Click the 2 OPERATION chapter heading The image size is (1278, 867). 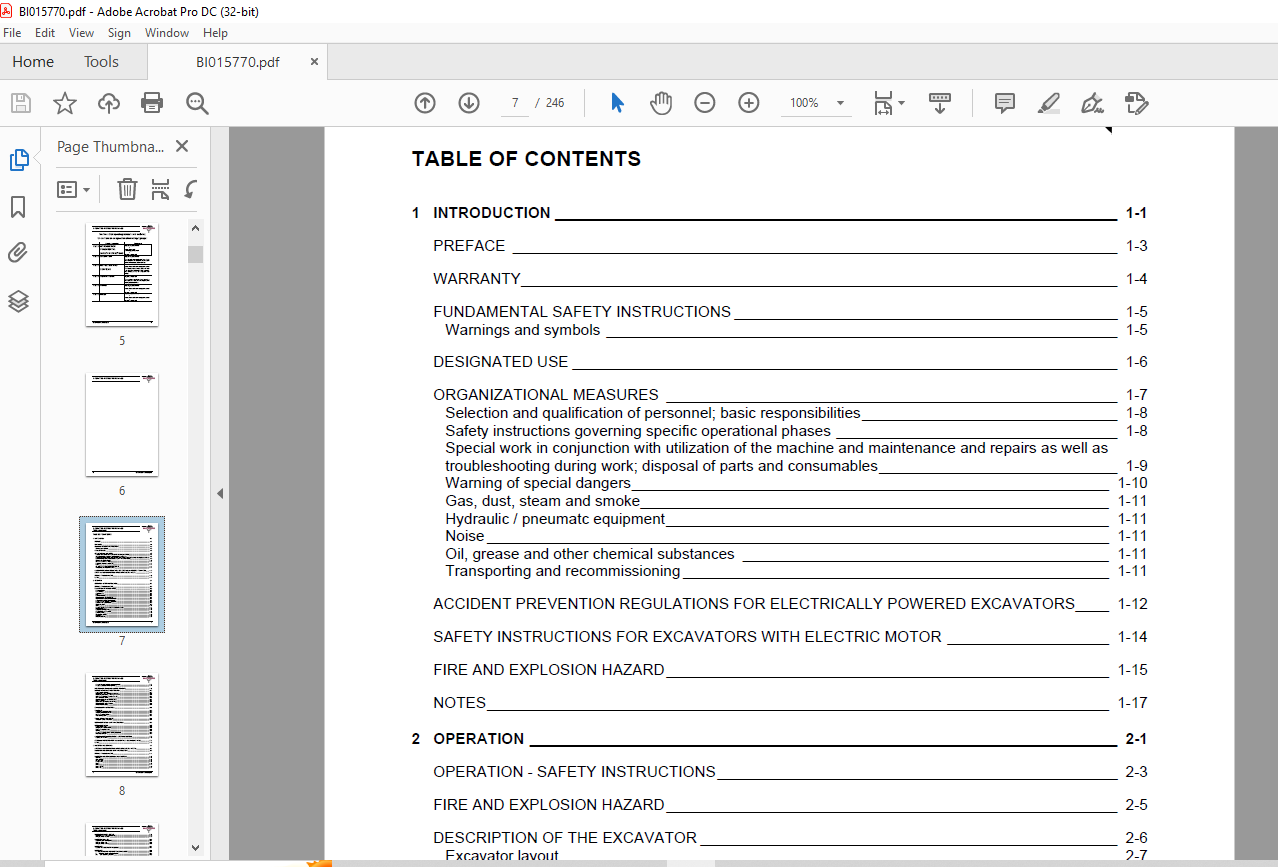click(779, 739)
